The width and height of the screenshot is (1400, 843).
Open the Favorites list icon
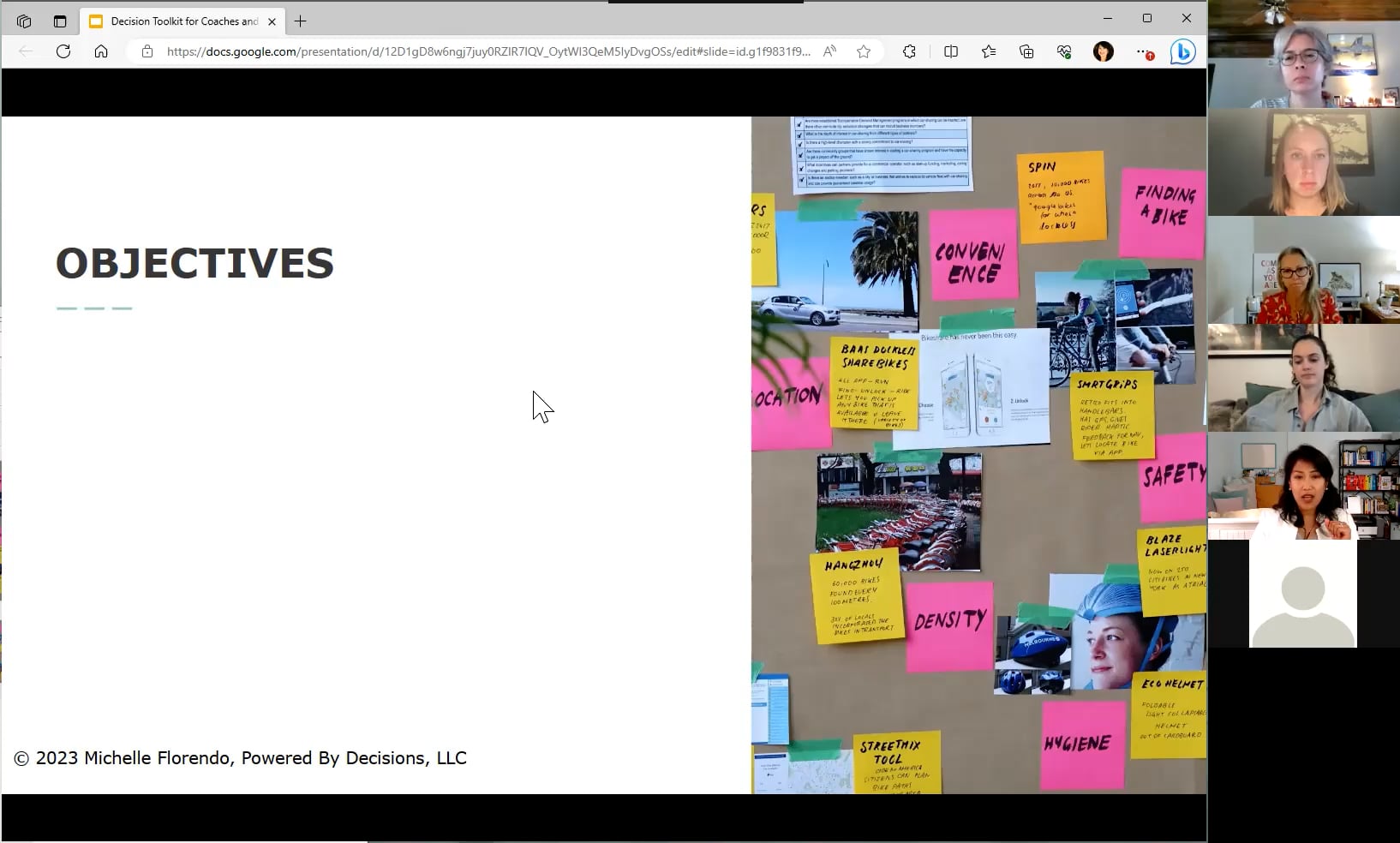(x=989, y=51)
